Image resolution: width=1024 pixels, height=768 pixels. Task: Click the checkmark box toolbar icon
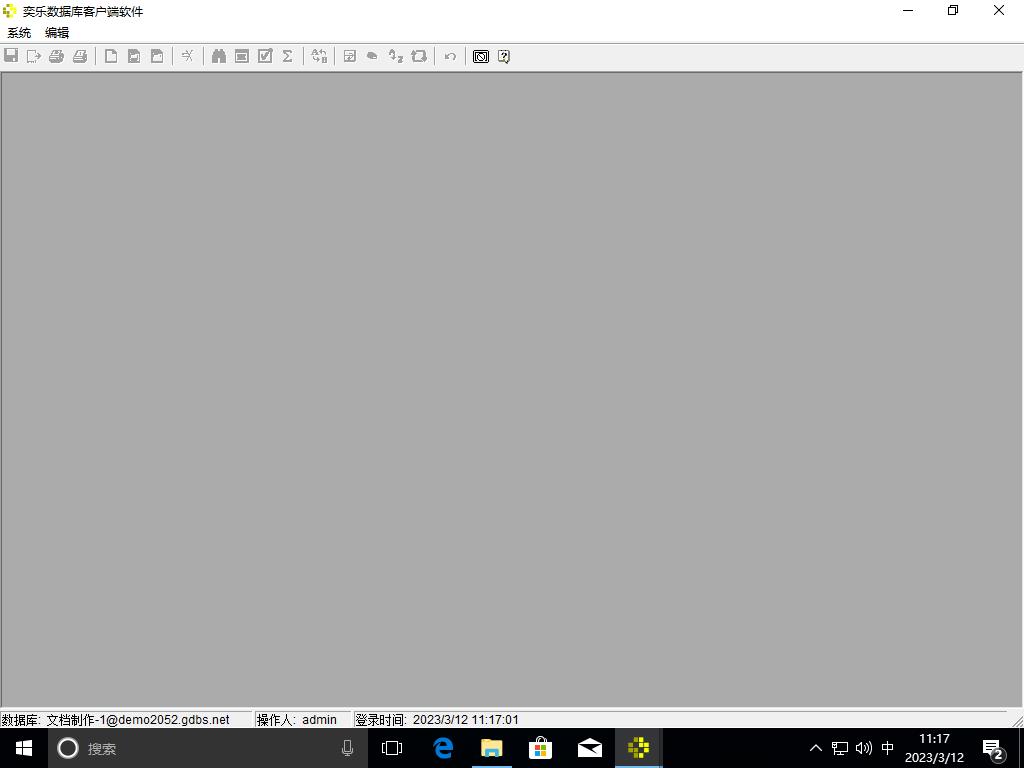265,56
